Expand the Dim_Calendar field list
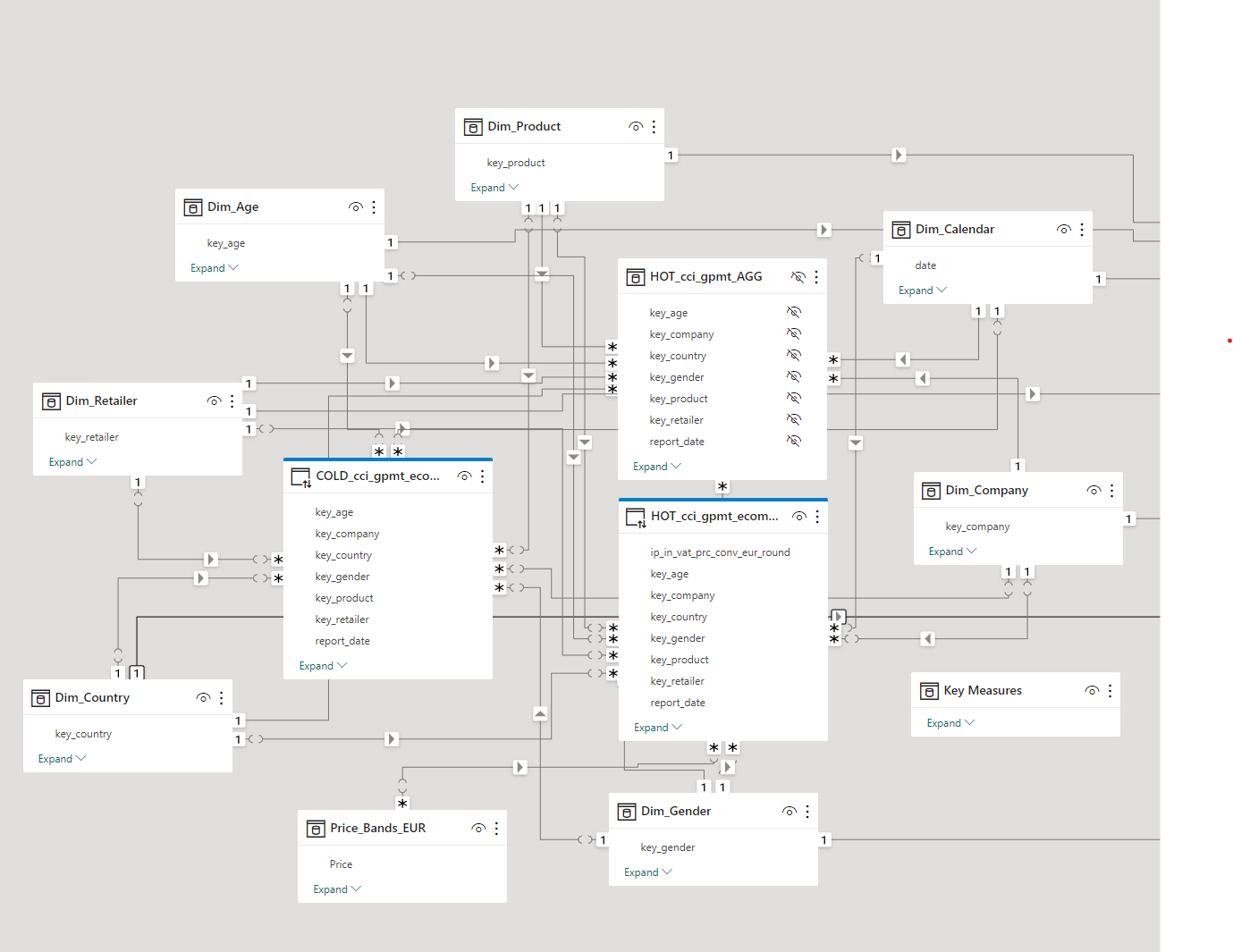1233x952 pixels. point(923,291)
